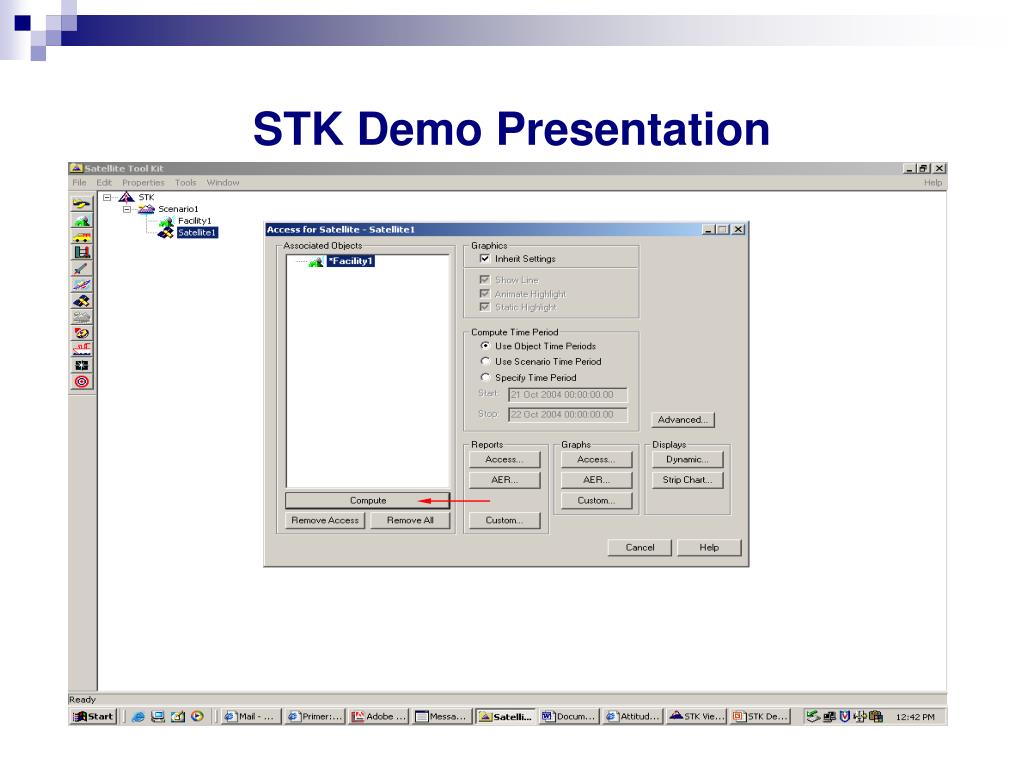This screenshot has height=768, width=1024.
Task: Open Windows Media Player quick launch icon
Action: tap(197, 717)
